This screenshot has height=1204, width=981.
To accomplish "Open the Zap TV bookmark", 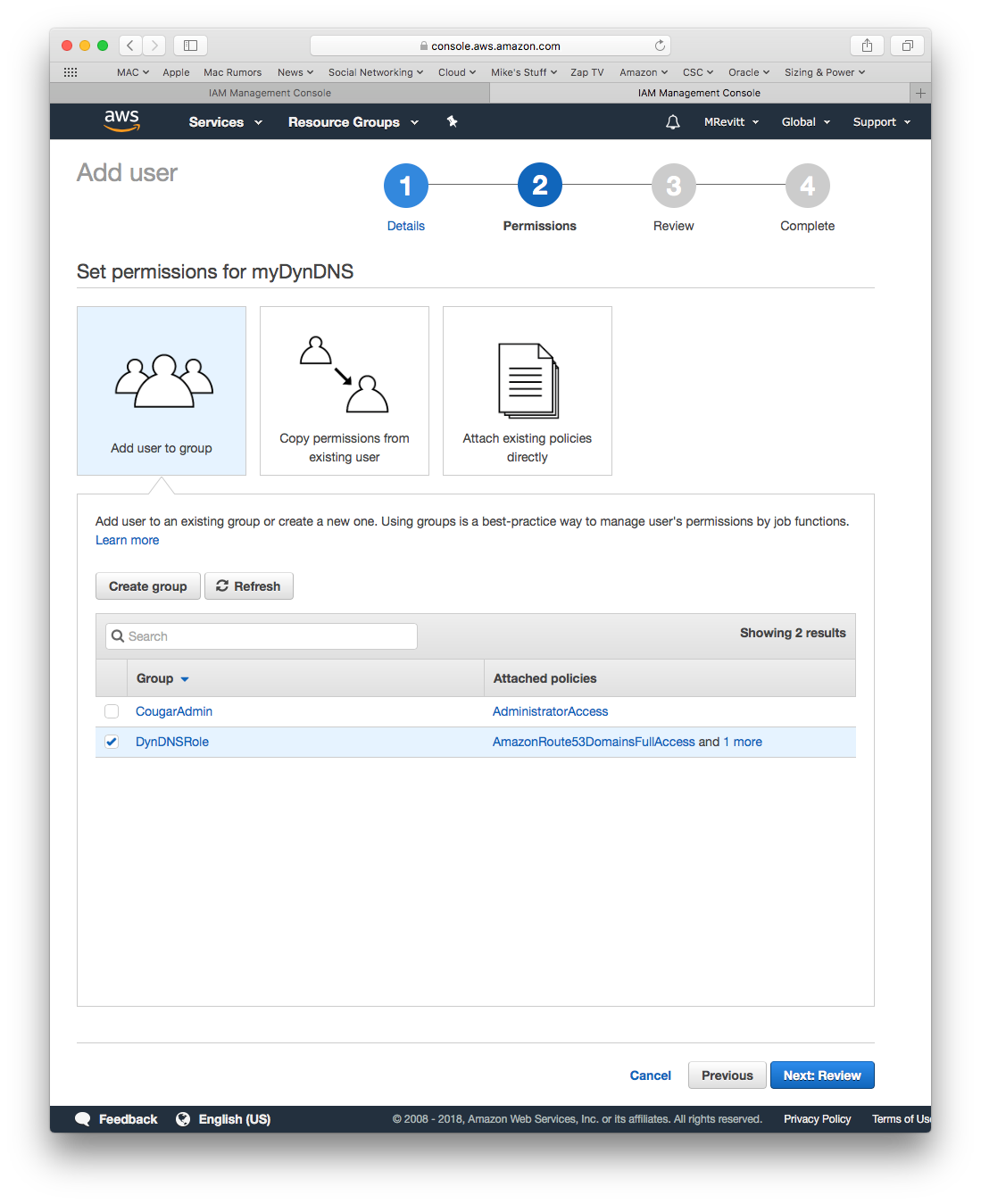I will [587, 72].
